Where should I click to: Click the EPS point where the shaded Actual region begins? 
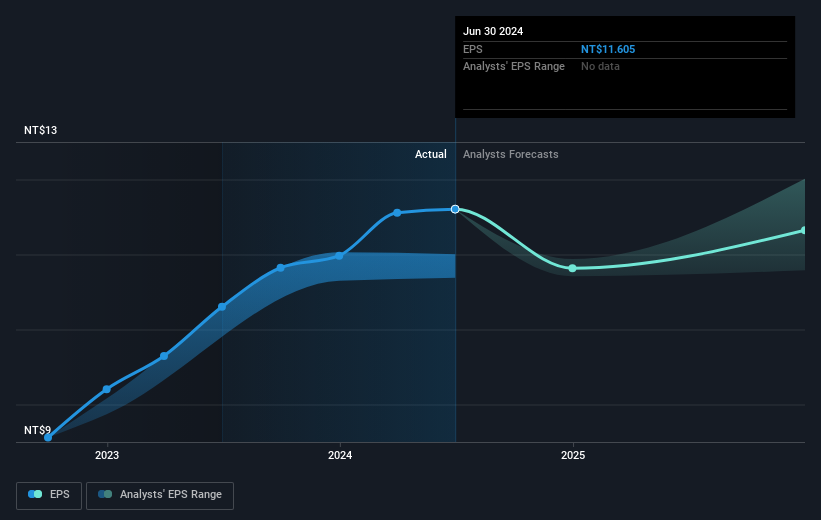(x=222, y=307)
